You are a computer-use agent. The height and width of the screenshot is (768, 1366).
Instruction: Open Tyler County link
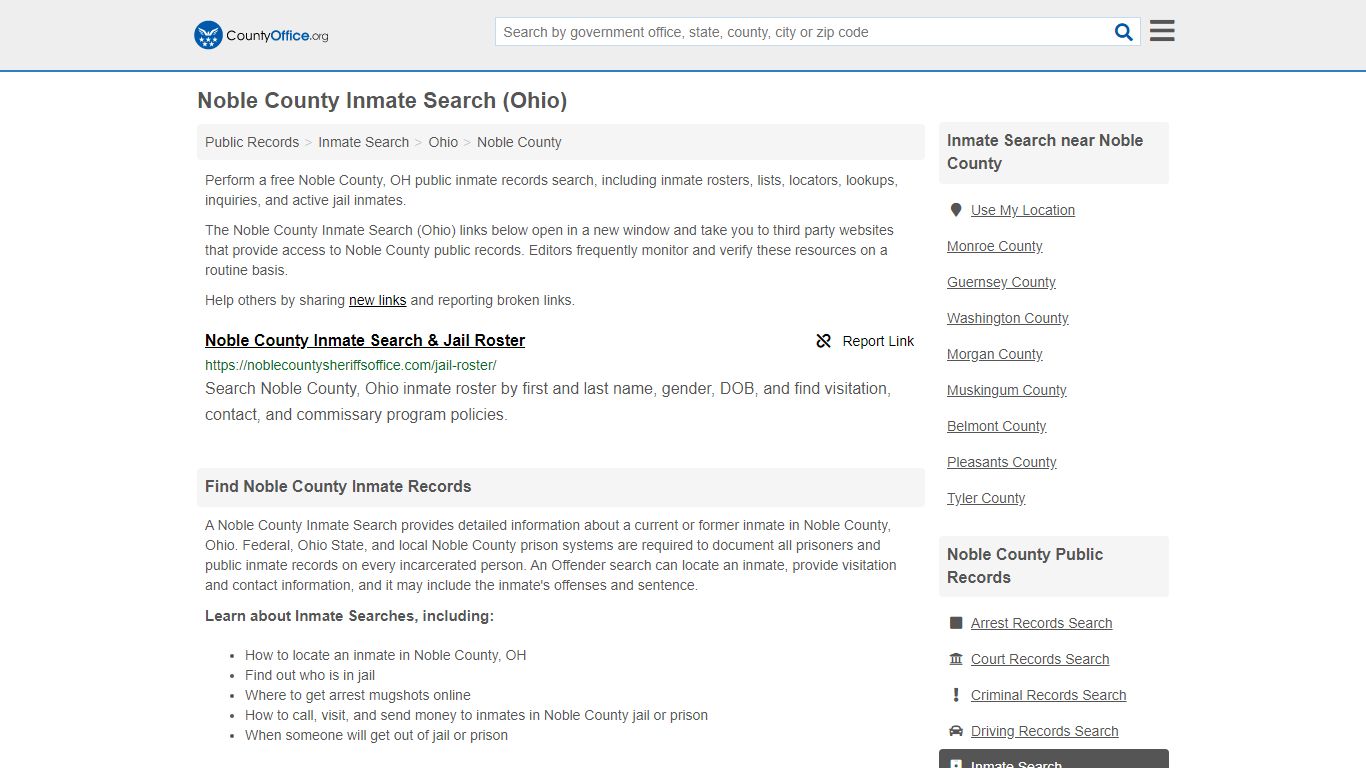[x=986, y=498]
